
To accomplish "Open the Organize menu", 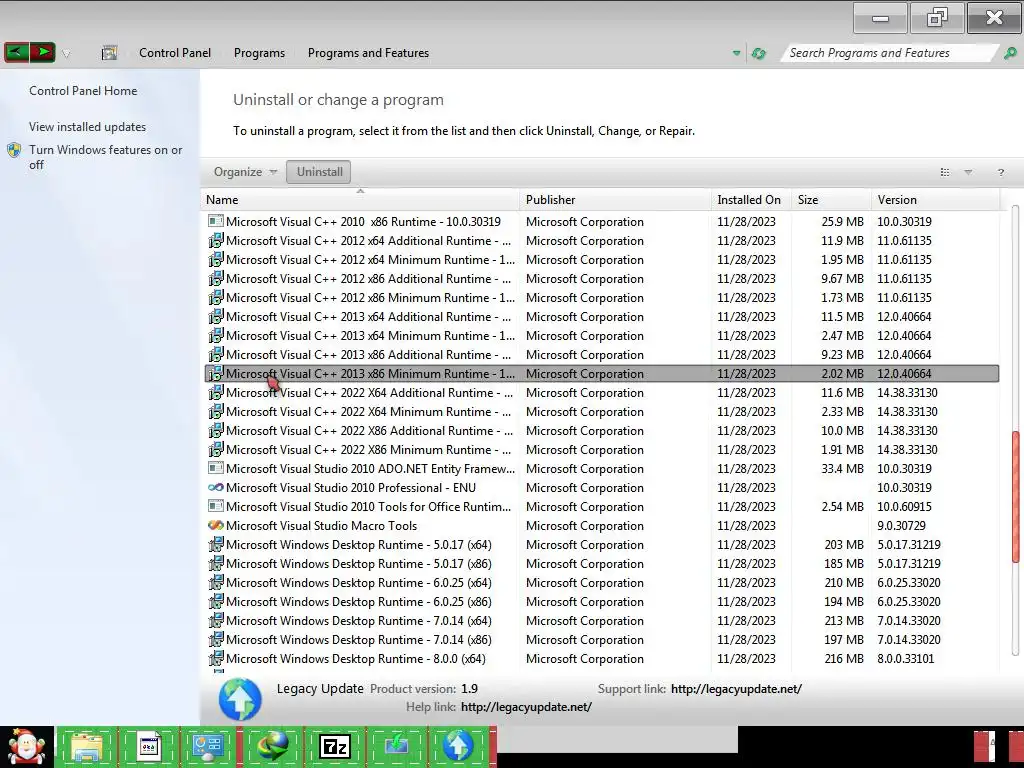I will [245, 172].
